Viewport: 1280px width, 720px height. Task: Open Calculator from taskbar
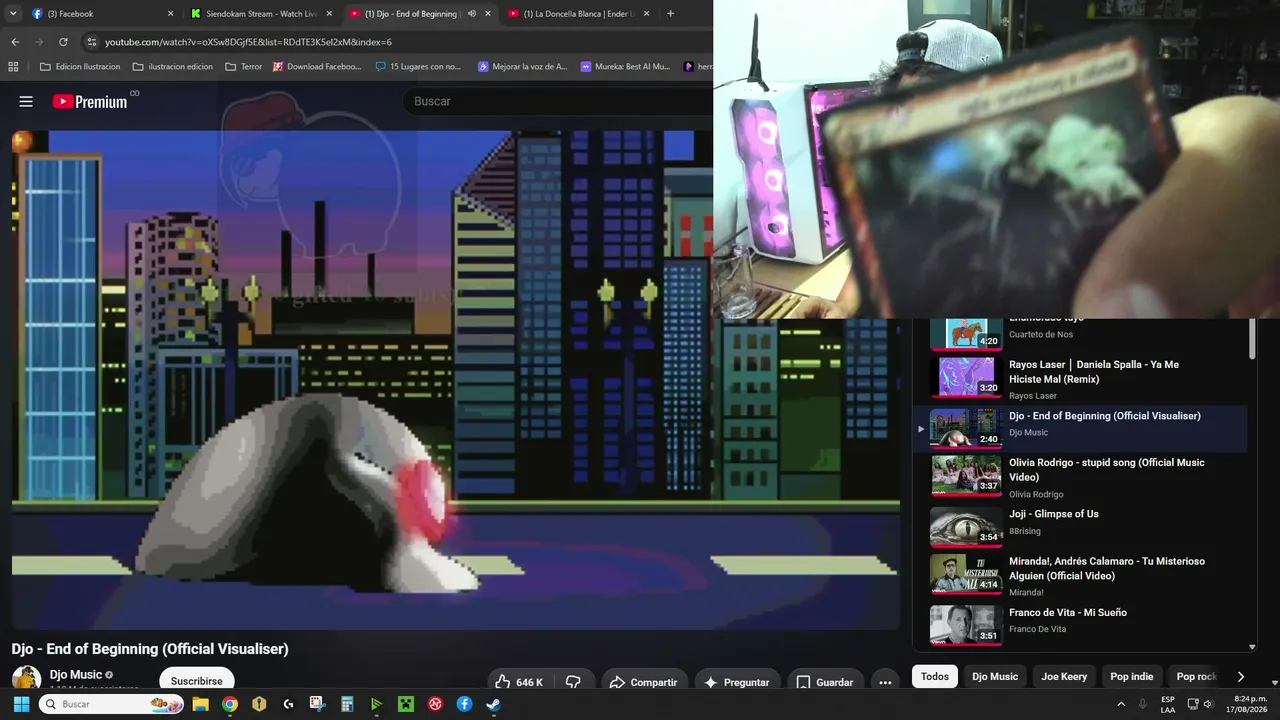(347, 704)
